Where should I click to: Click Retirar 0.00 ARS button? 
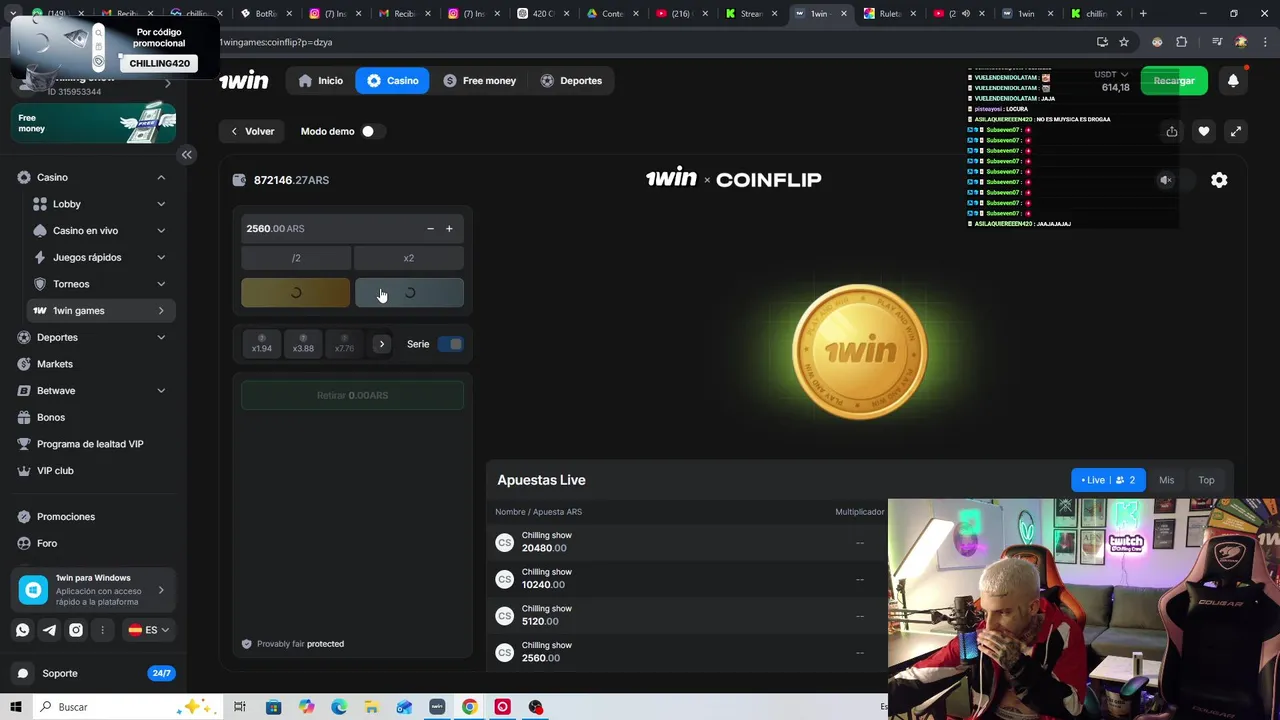352,395
